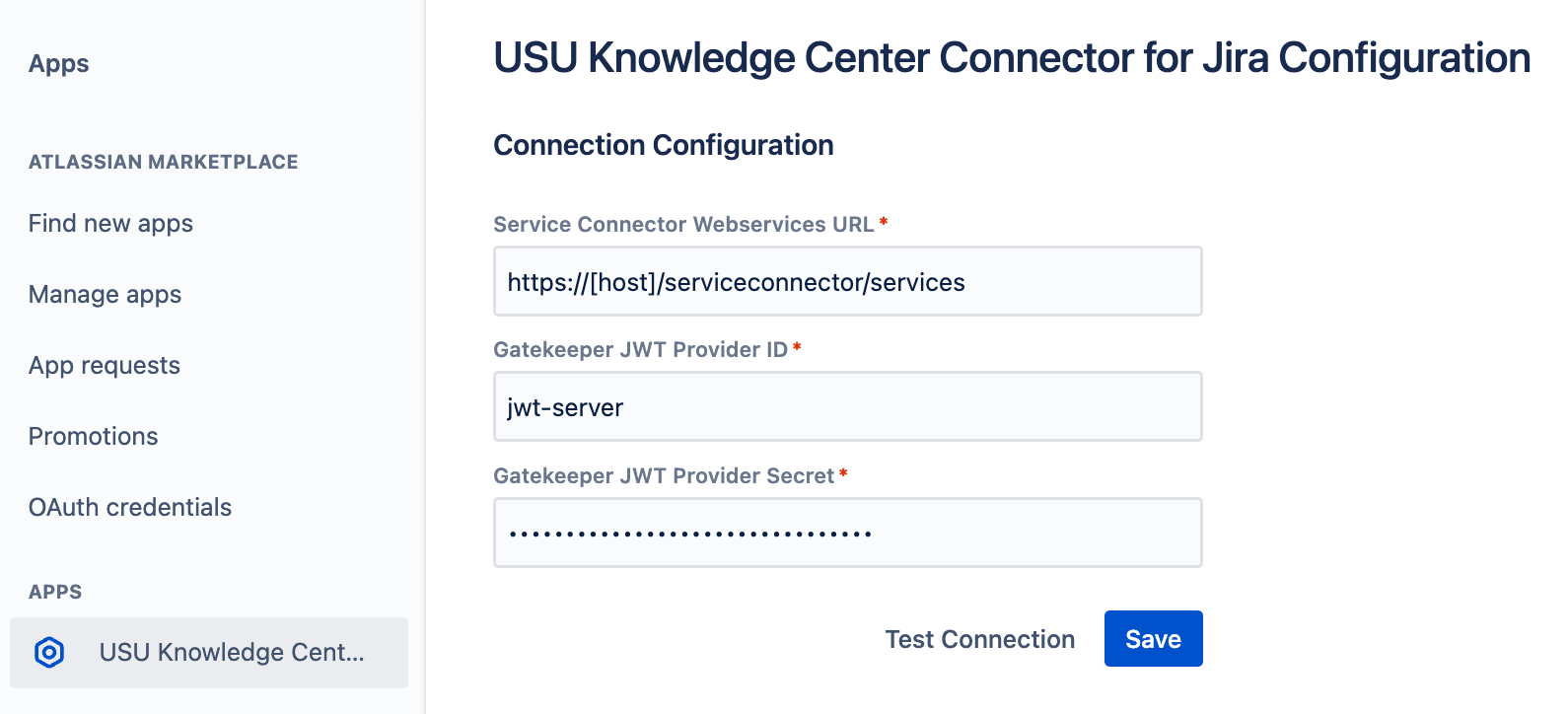This screenshot has height=714, width=1568.
Task: Focus the masked Provider Secret field
Action: point(848,533)
